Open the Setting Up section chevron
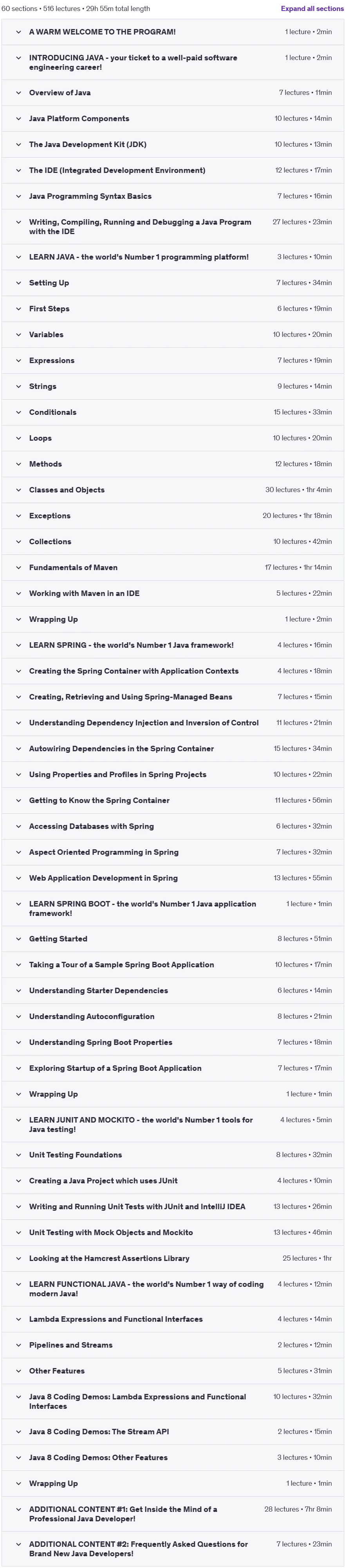Screen dimensions: 345x1568 [x=18, y=283]
